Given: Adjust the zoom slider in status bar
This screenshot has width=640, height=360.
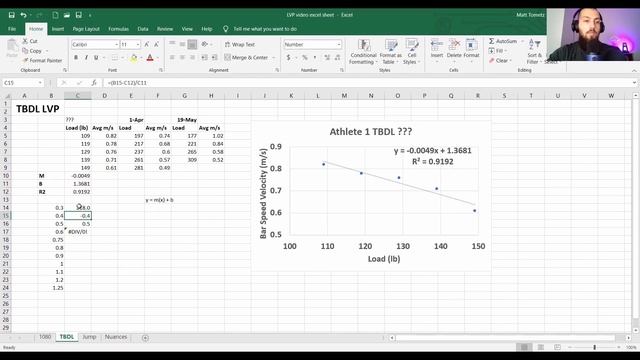Looking at the screenshot, I should click(594, 347).
